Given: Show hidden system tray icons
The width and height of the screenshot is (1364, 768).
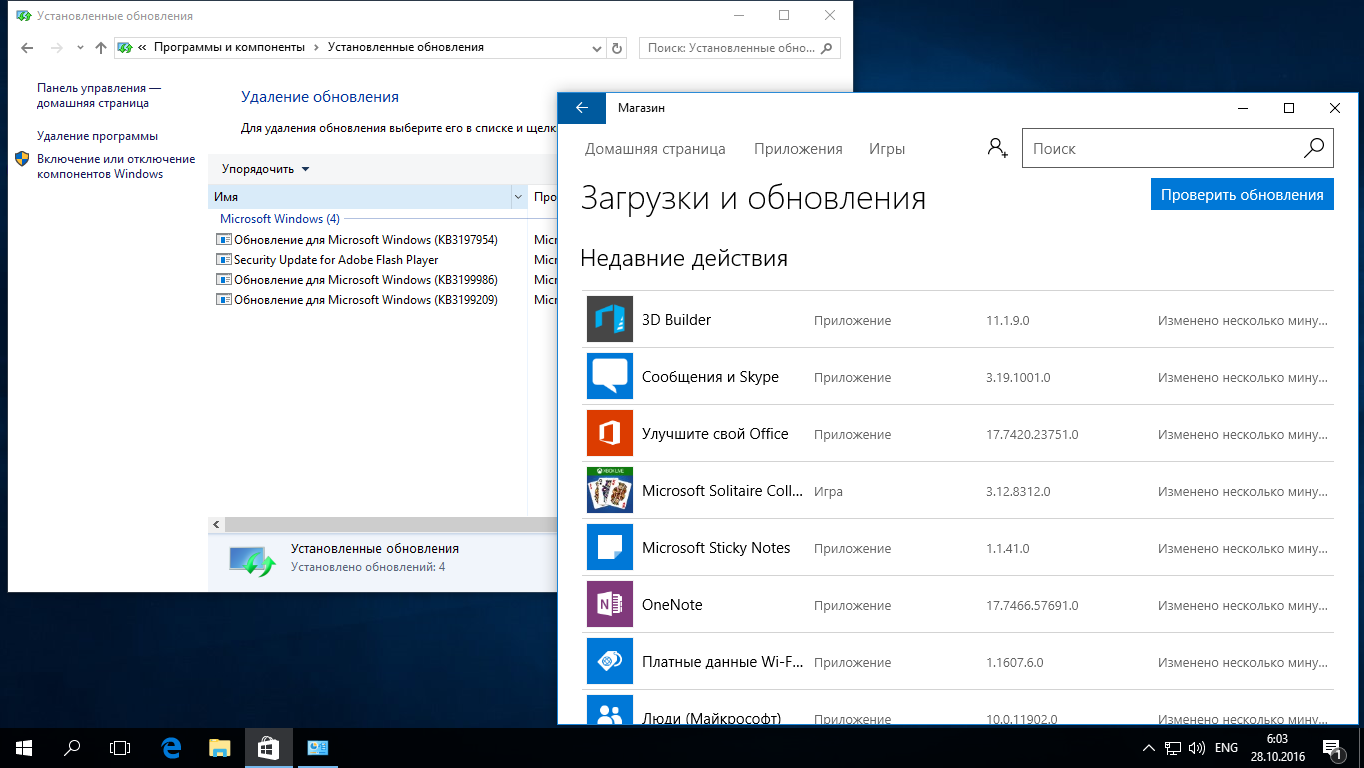Looking at the screenshot, I should [1148, 748].
